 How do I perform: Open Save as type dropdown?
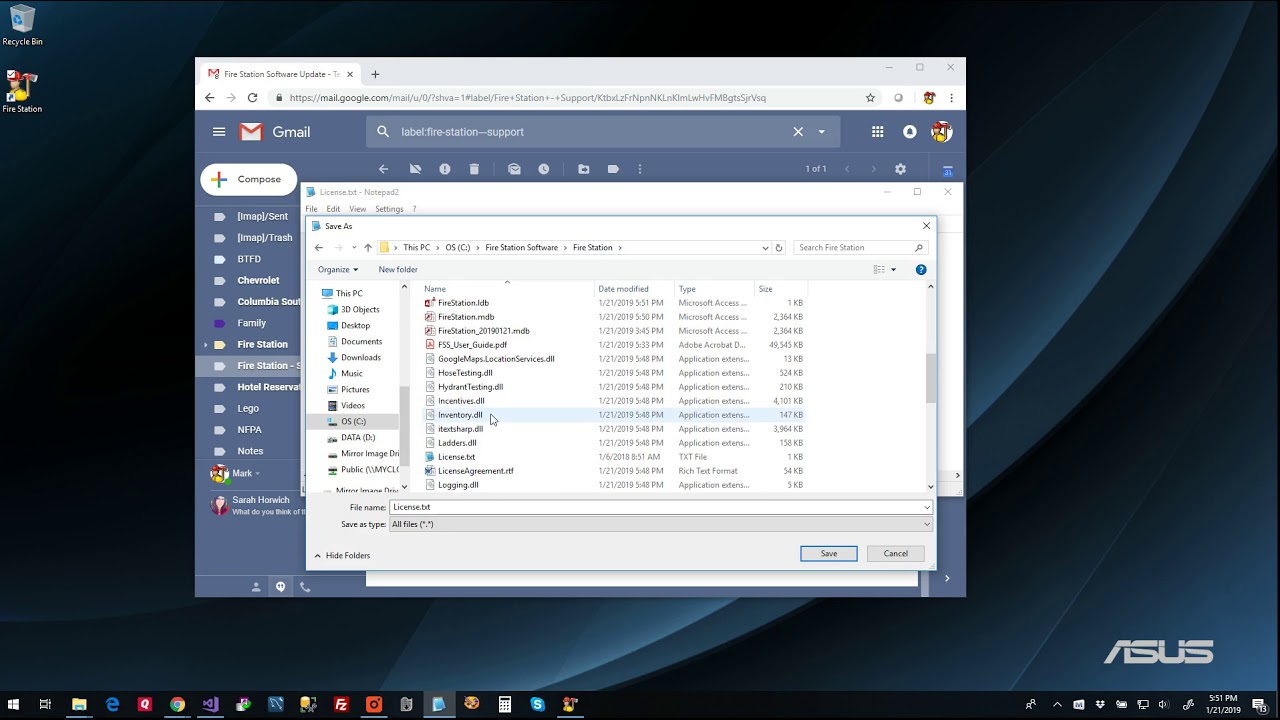[x=927, y=524]
